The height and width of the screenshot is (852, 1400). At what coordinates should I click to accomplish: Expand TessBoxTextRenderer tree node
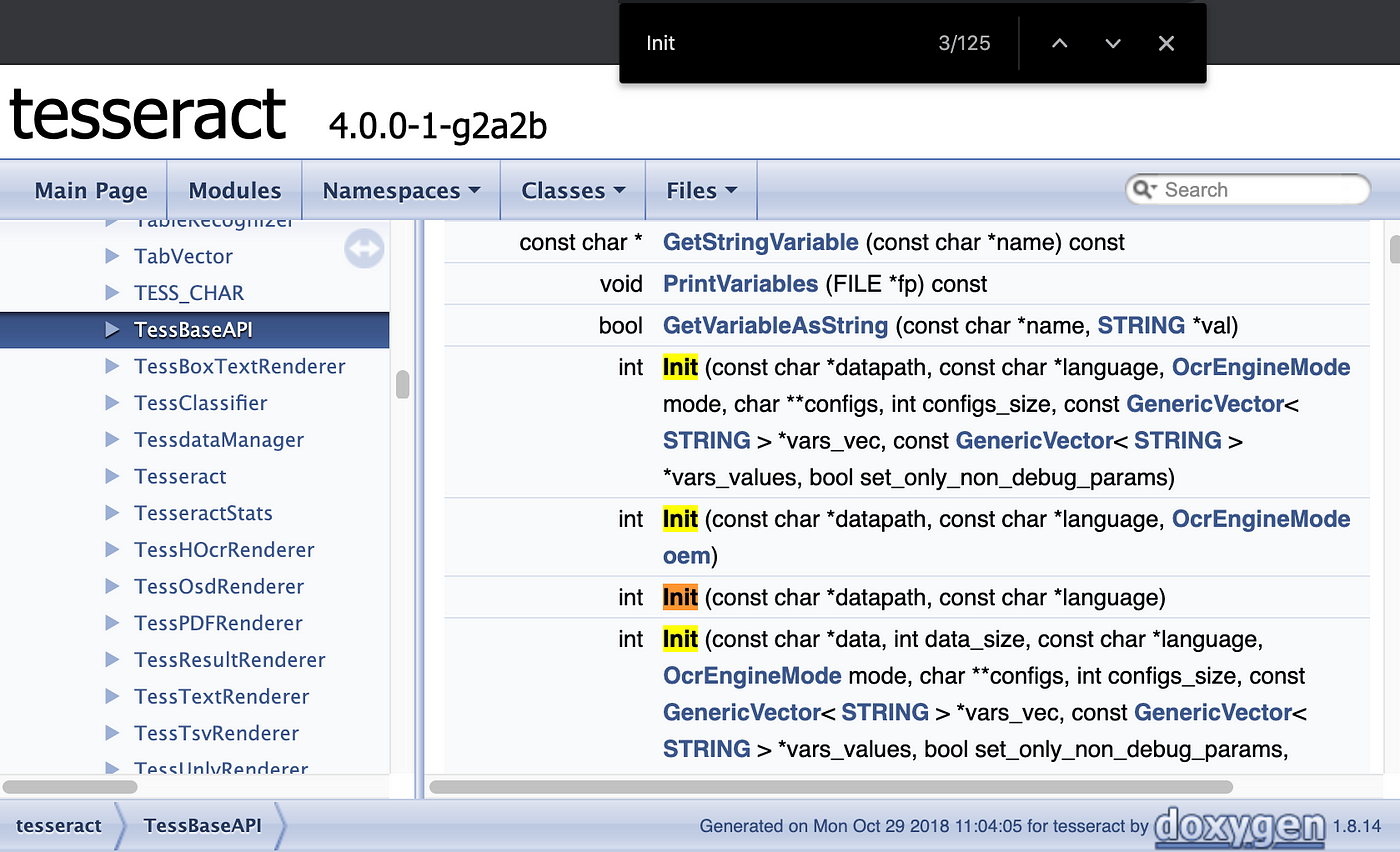(x=112, y=366)
